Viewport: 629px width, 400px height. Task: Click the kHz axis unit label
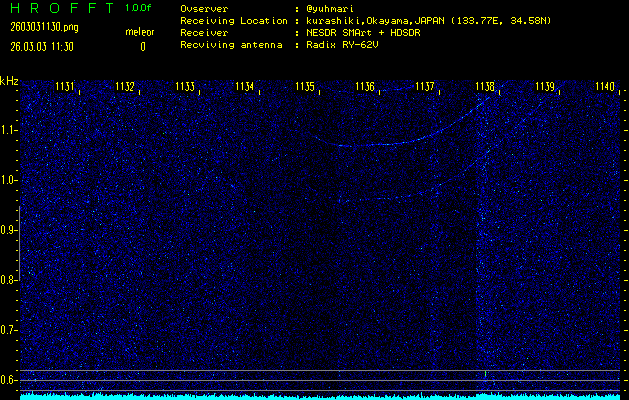click(x=9, y=81)
